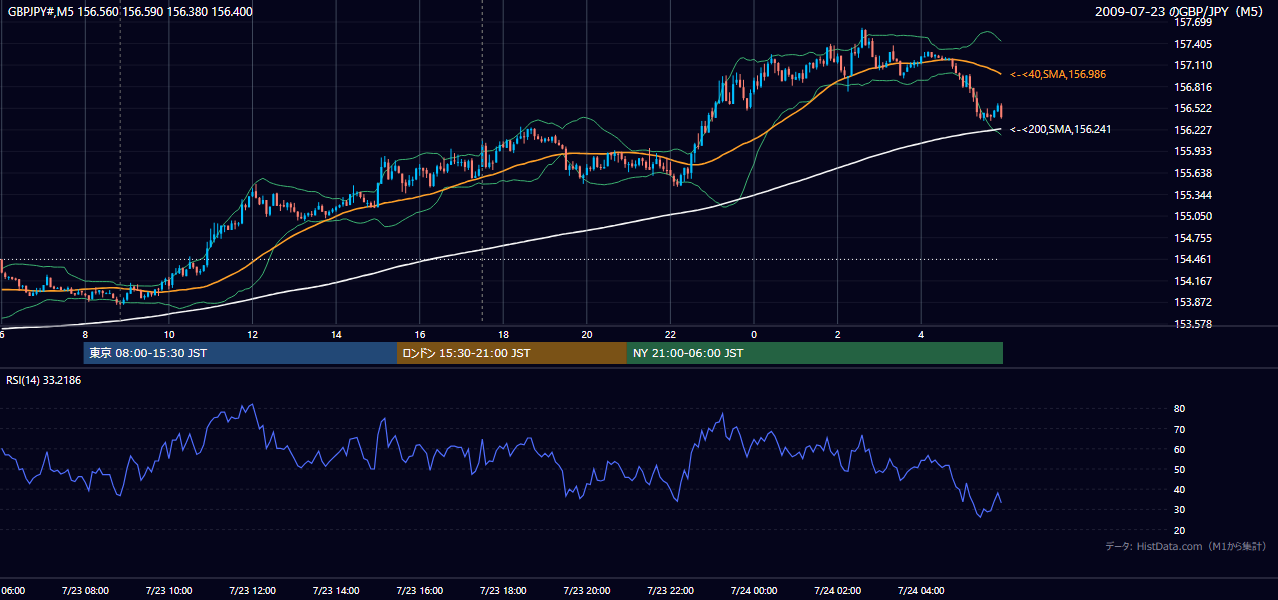Click RSI scale value 50

pos(1180,469)
